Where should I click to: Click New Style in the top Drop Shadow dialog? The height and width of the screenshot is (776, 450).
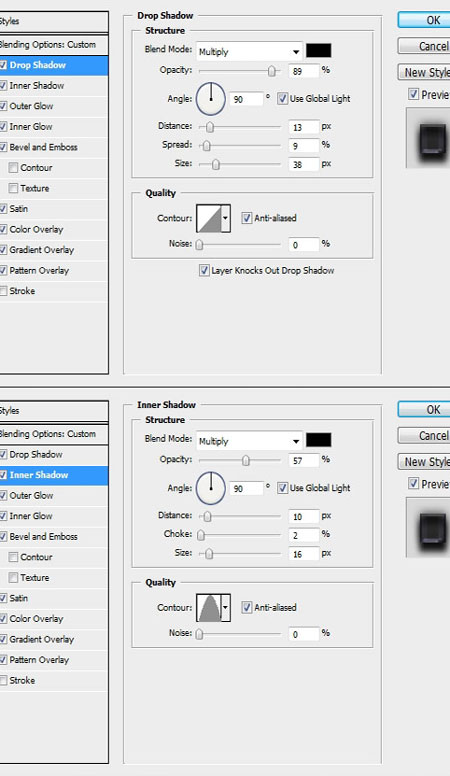pyautogui.click(x=424, y=72)
